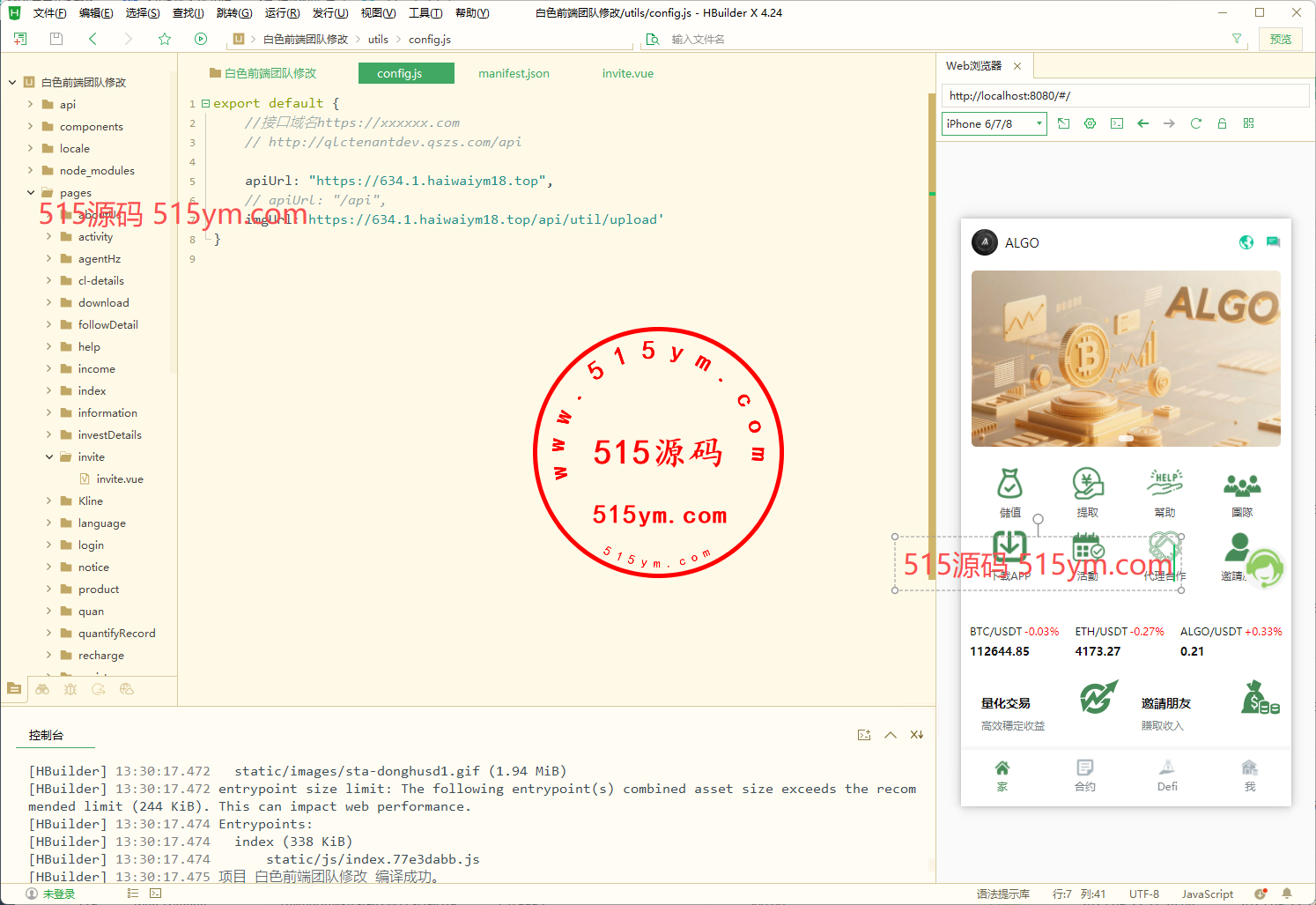Click the 预览 preview button
The width and height of the screenshot is (1316, 905).
[1280, 39]
